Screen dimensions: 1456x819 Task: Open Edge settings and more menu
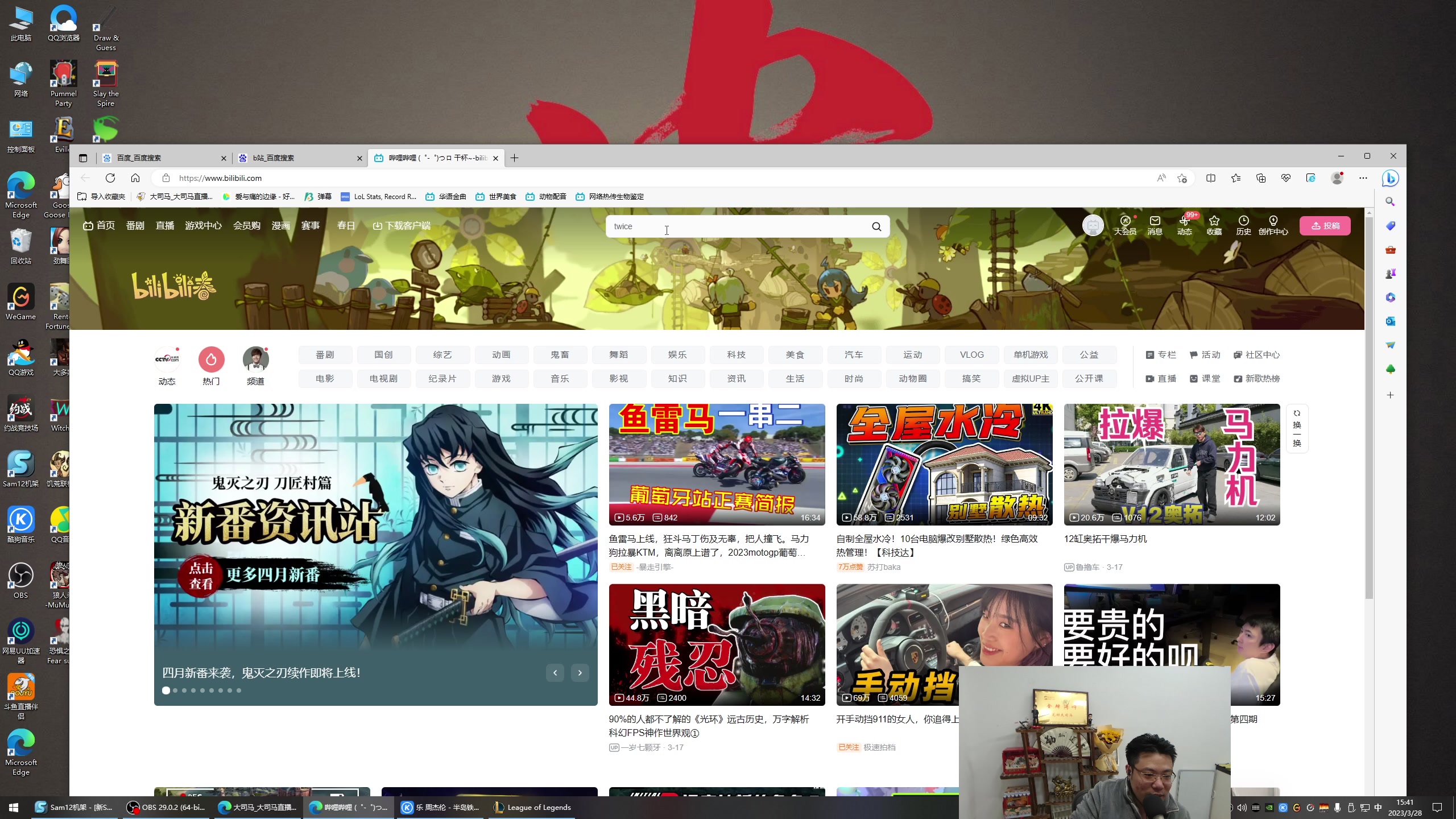[x=1363, y=178]
